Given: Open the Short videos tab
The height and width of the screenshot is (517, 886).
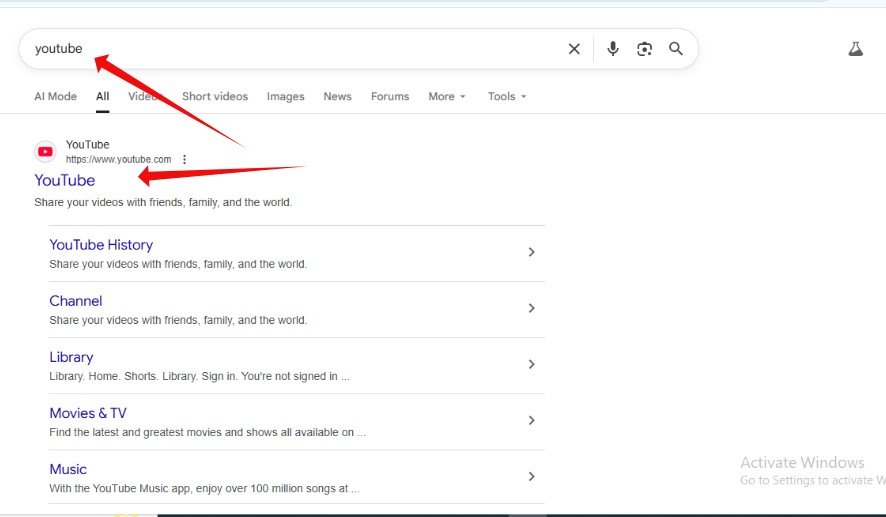Looking at the screenshot, I should (x=215, y=96).
